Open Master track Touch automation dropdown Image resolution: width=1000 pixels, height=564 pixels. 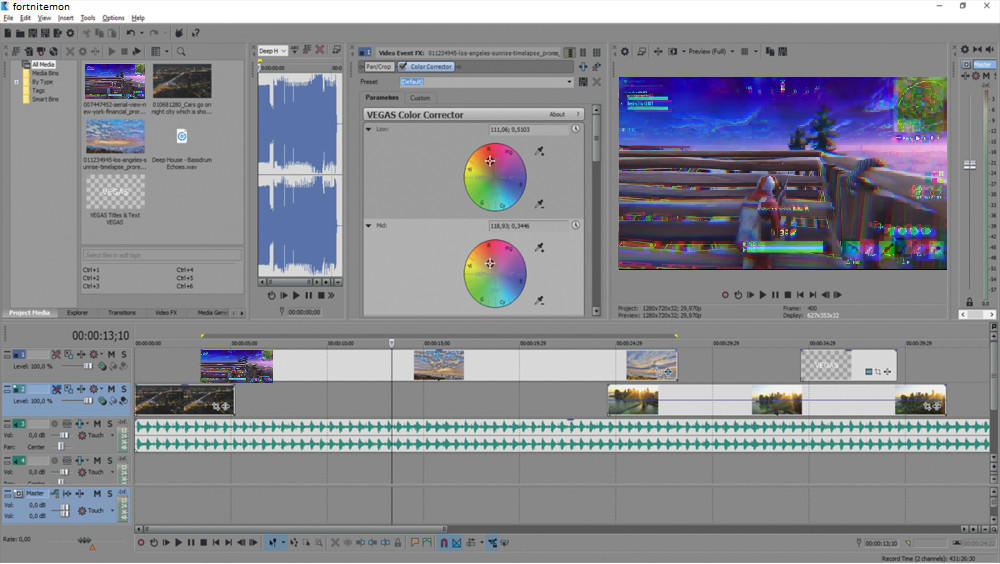(x=112, y=510)
